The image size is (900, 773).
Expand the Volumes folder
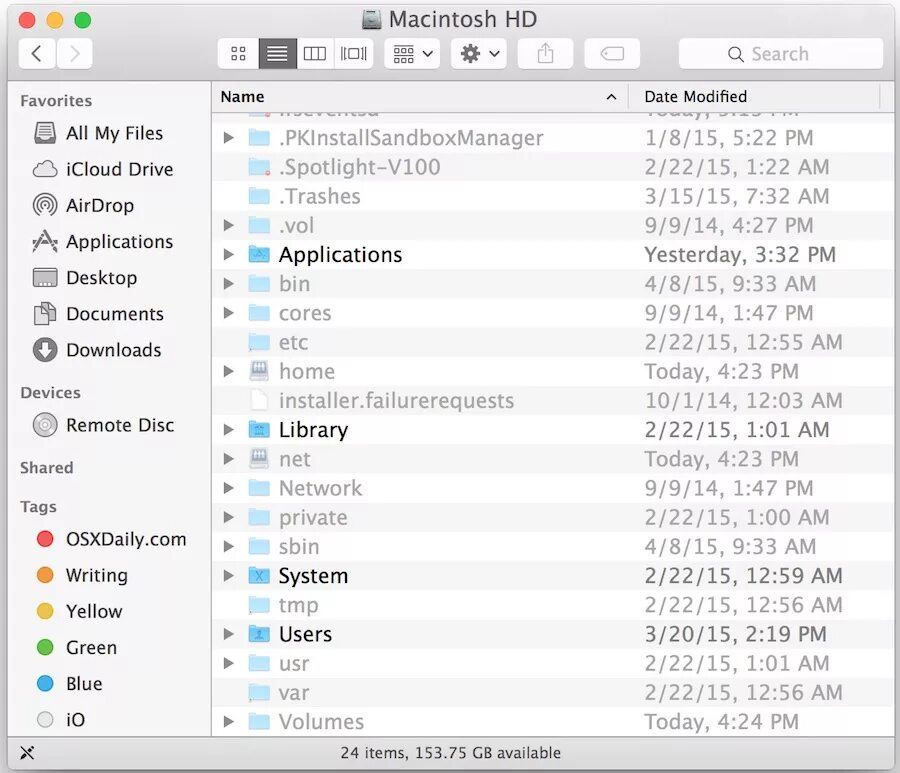click(228, 722)
